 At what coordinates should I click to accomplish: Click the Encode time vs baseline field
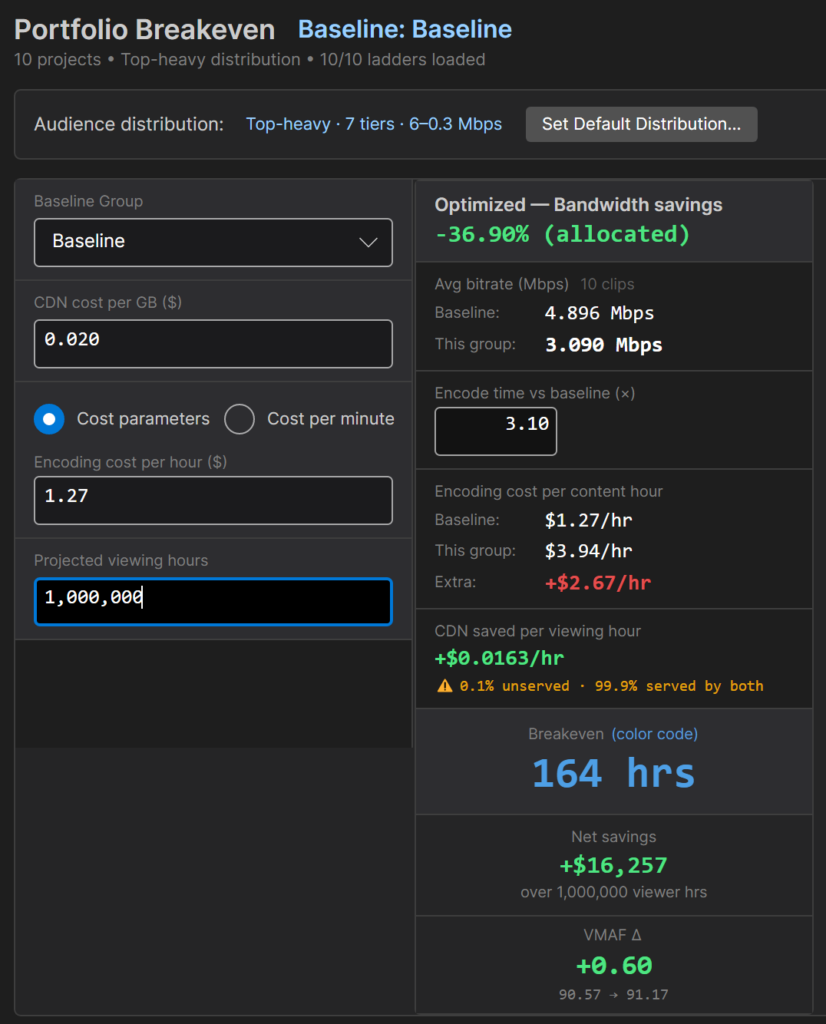(496, 431)
